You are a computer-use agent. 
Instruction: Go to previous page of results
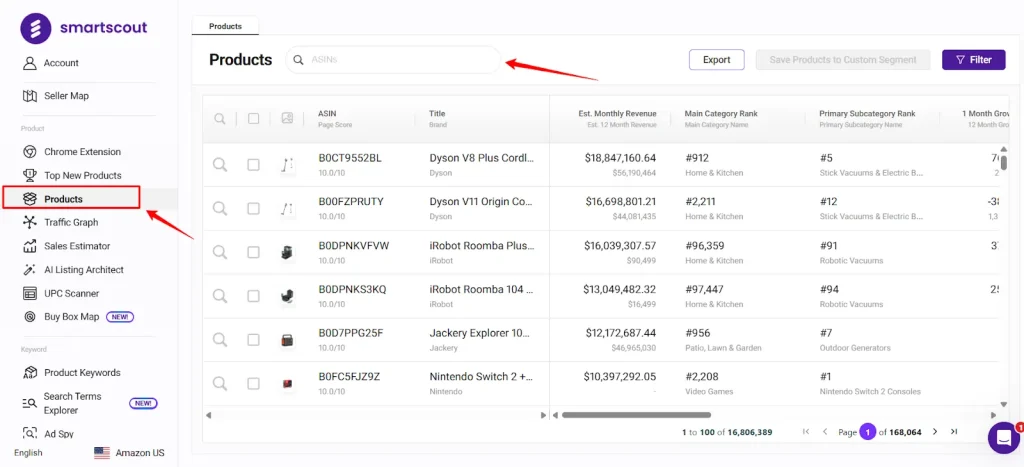click(825, 431)
